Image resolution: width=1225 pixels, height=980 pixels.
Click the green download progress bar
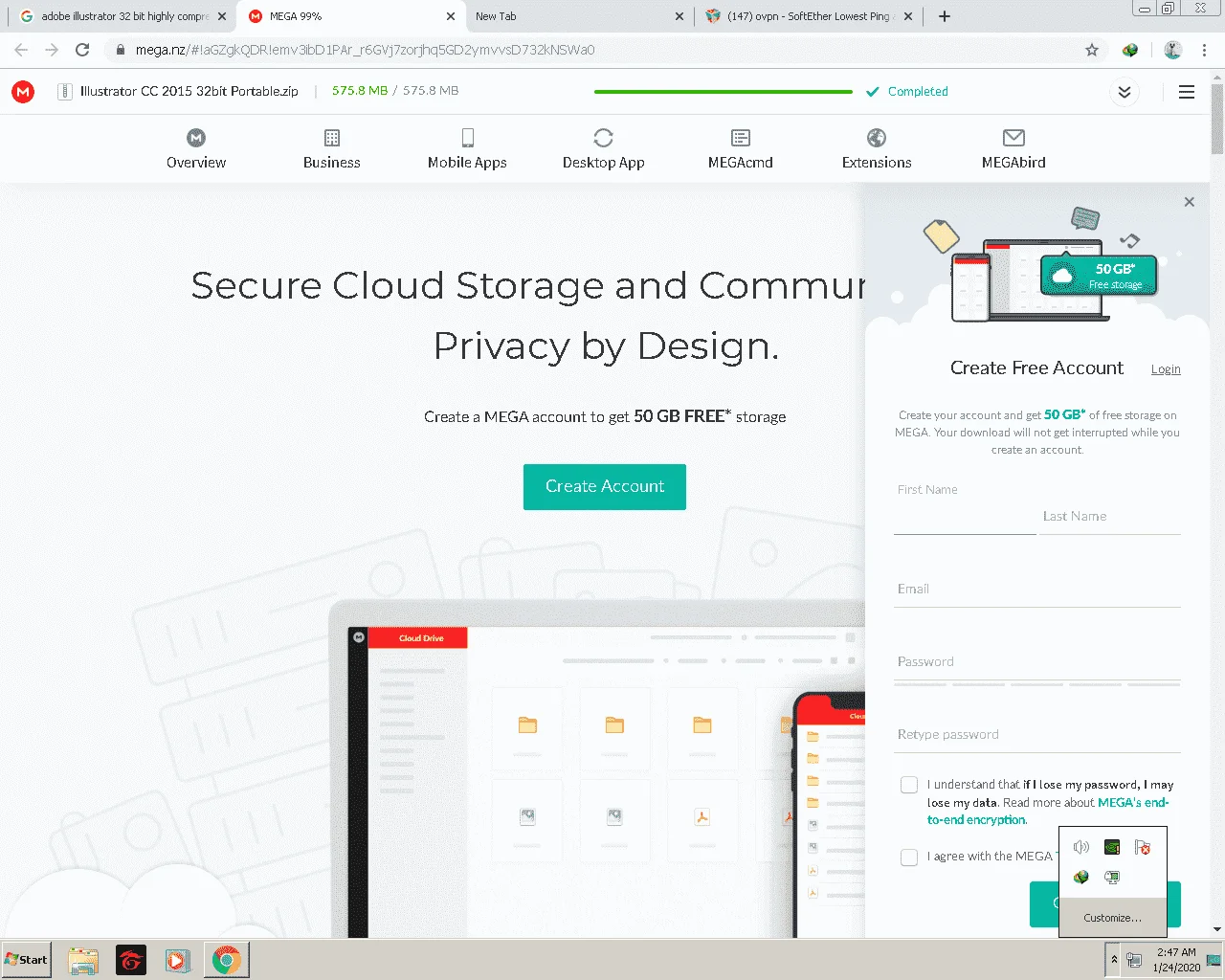click(724, 92)
